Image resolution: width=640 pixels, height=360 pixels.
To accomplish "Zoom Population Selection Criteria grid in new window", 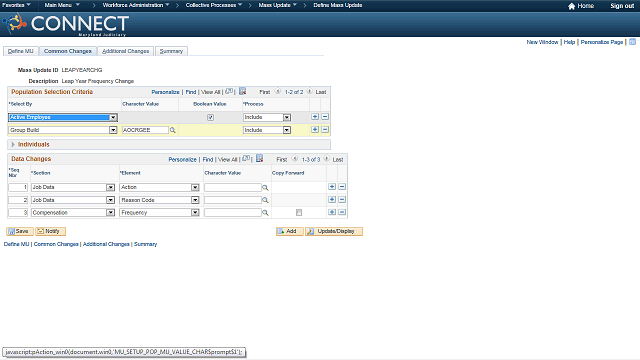I will tap(229, 91).
